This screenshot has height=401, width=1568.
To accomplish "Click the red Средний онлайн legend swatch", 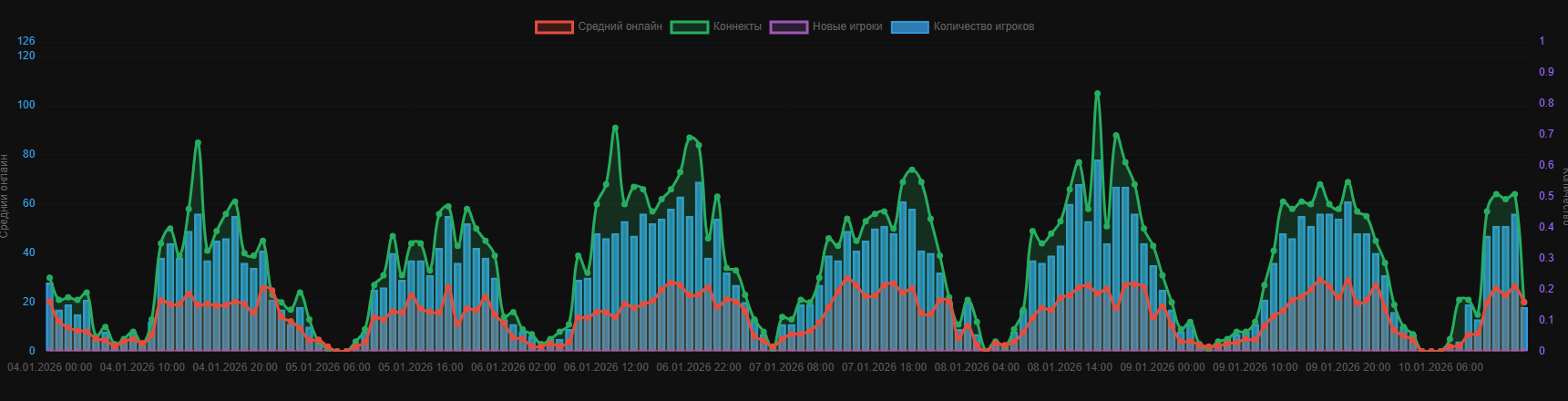I will point(554,27).
